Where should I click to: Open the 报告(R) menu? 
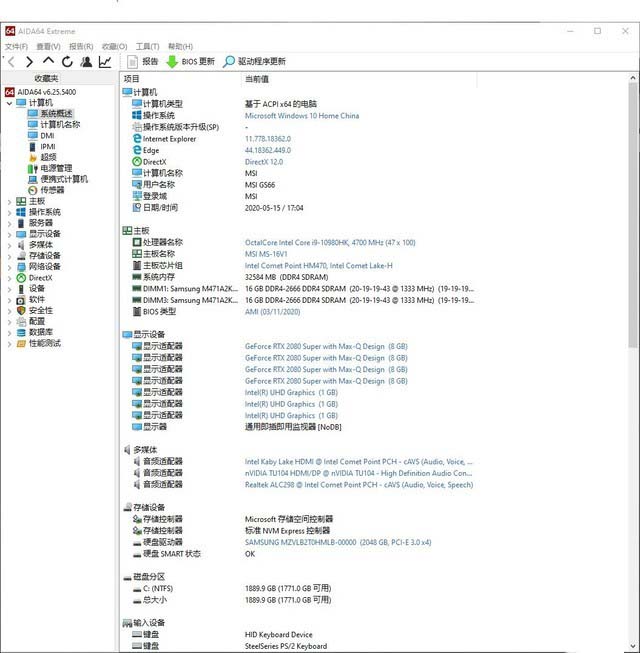[x=81, y=46]
